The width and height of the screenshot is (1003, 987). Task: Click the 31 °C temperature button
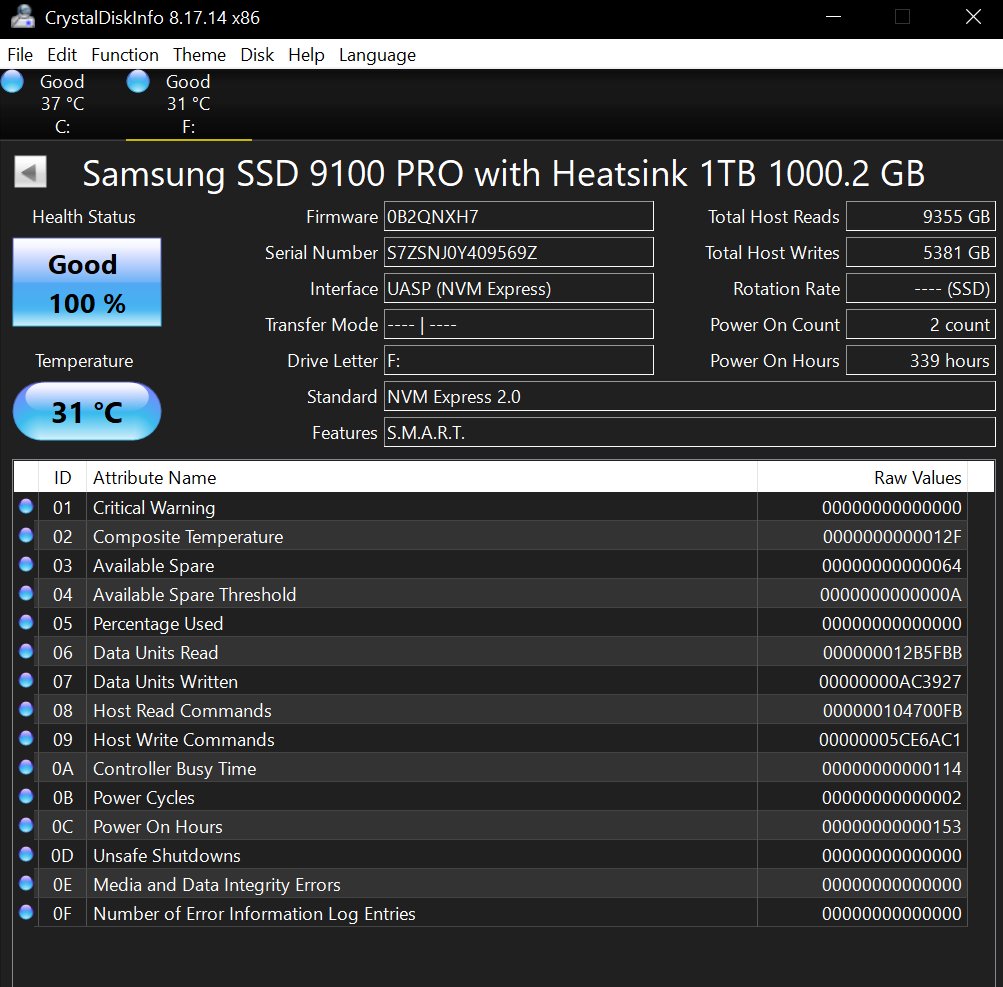coord(87,411)
